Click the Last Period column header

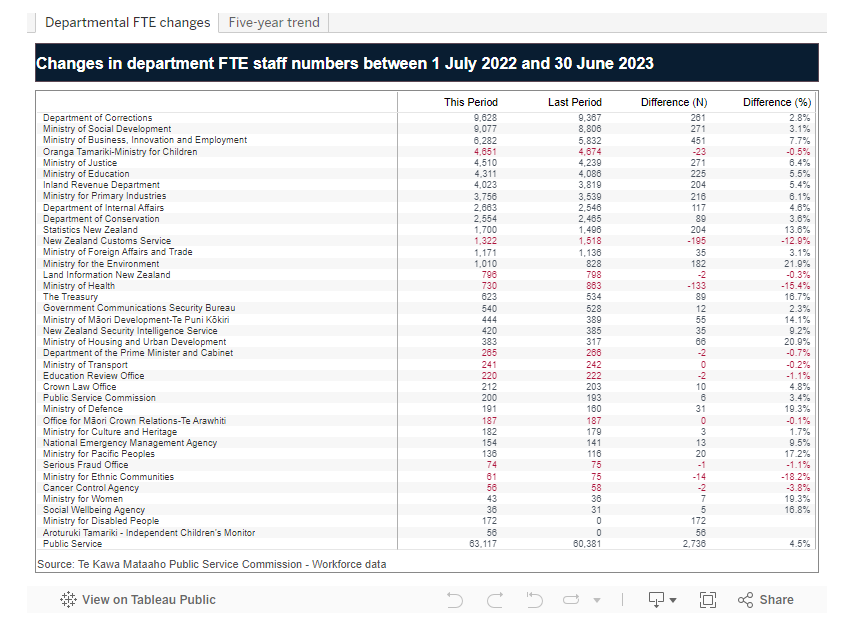[574, 102]
